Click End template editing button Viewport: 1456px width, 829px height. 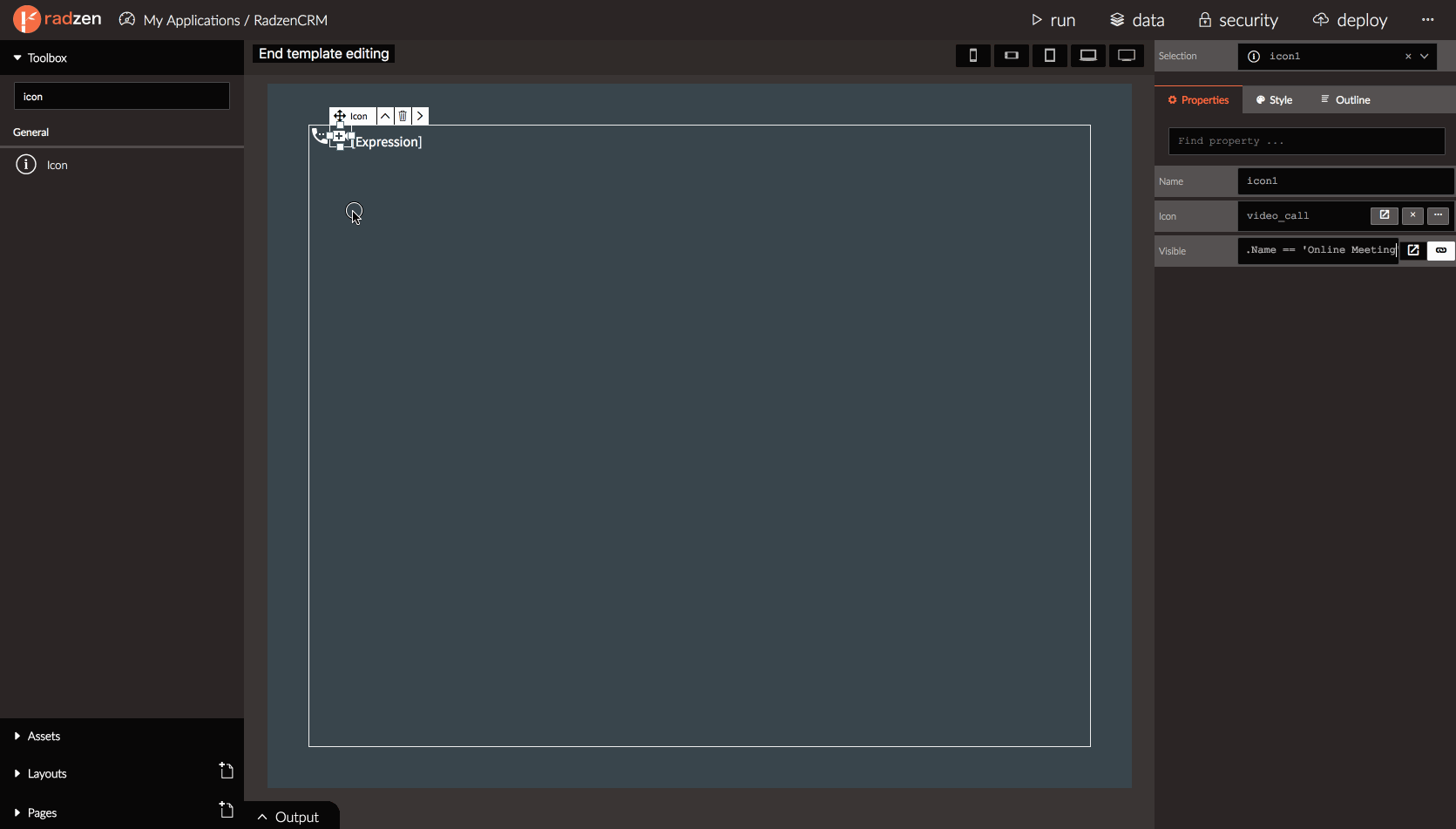coord(323,54)
